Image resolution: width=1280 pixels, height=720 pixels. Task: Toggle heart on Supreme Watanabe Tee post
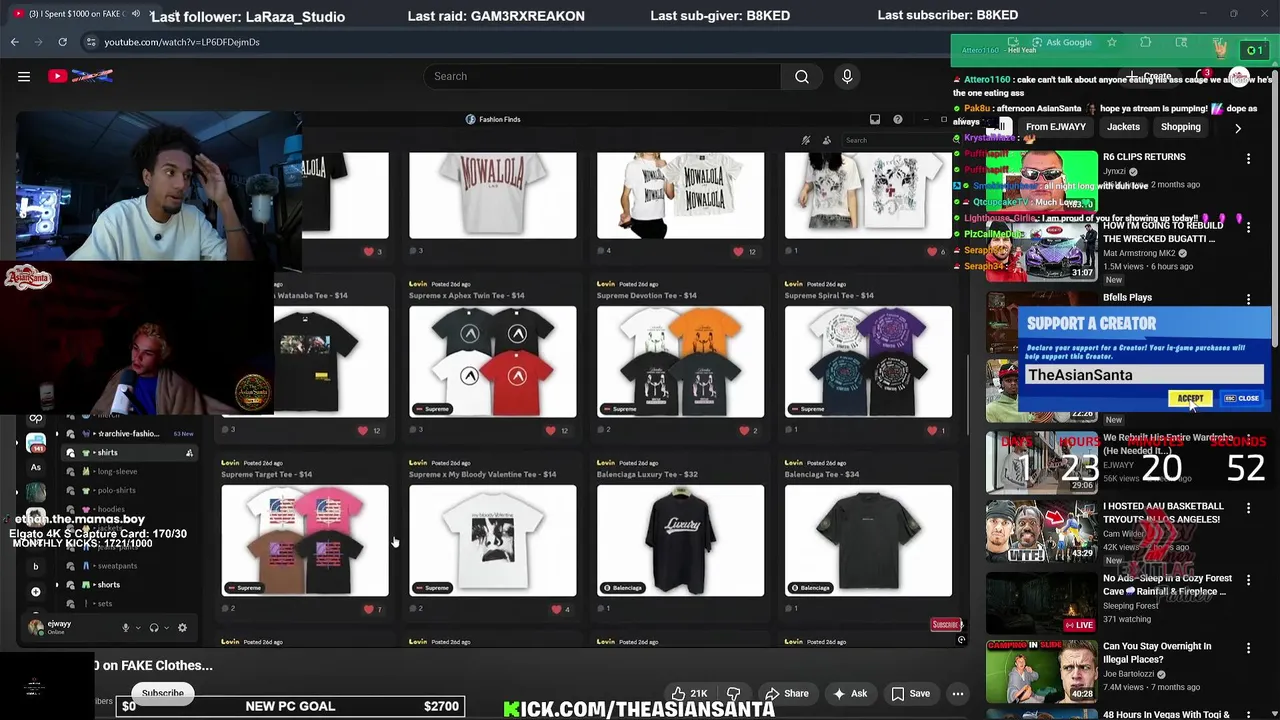coord(363,430)
